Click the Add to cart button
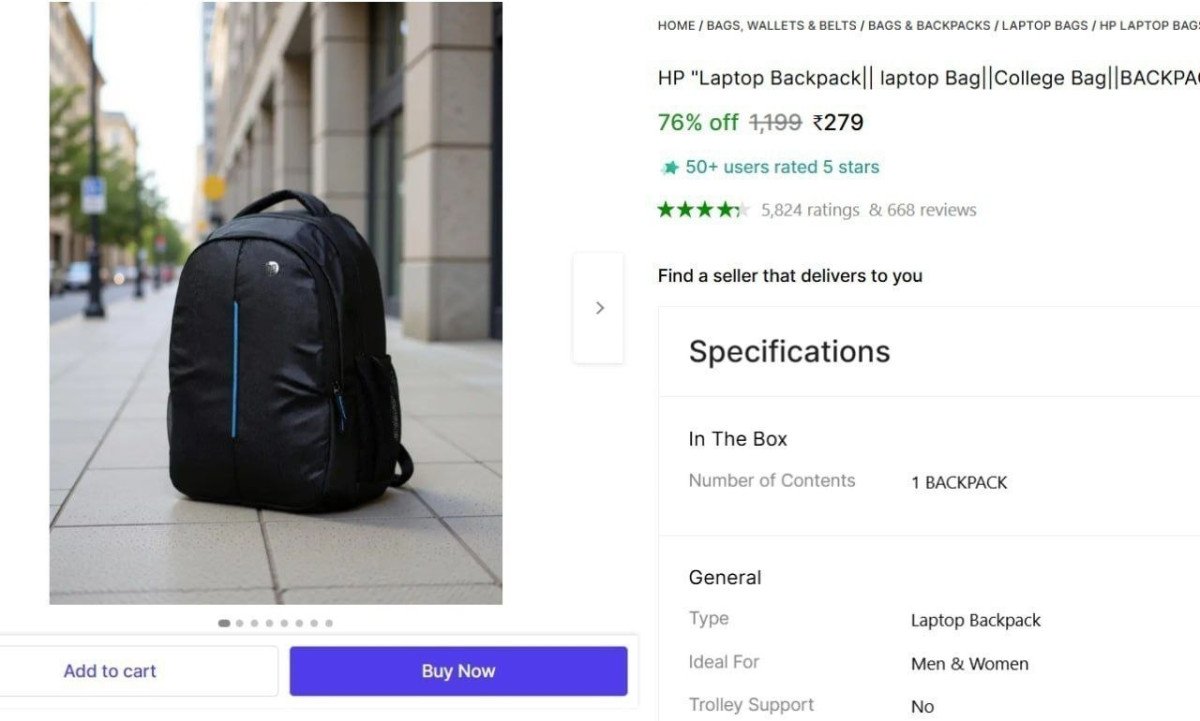The height and width of the screenshot is (721, 1200). 110,670
